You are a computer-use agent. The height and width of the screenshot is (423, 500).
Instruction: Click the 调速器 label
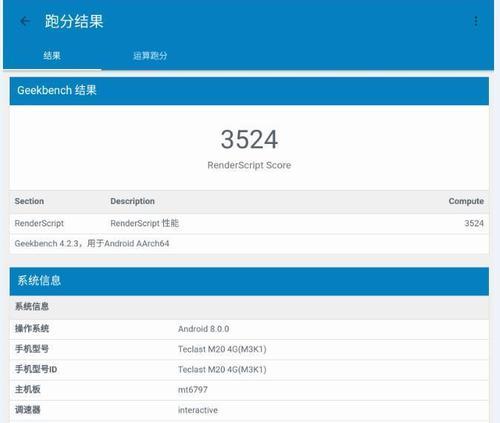pos(28,409)
